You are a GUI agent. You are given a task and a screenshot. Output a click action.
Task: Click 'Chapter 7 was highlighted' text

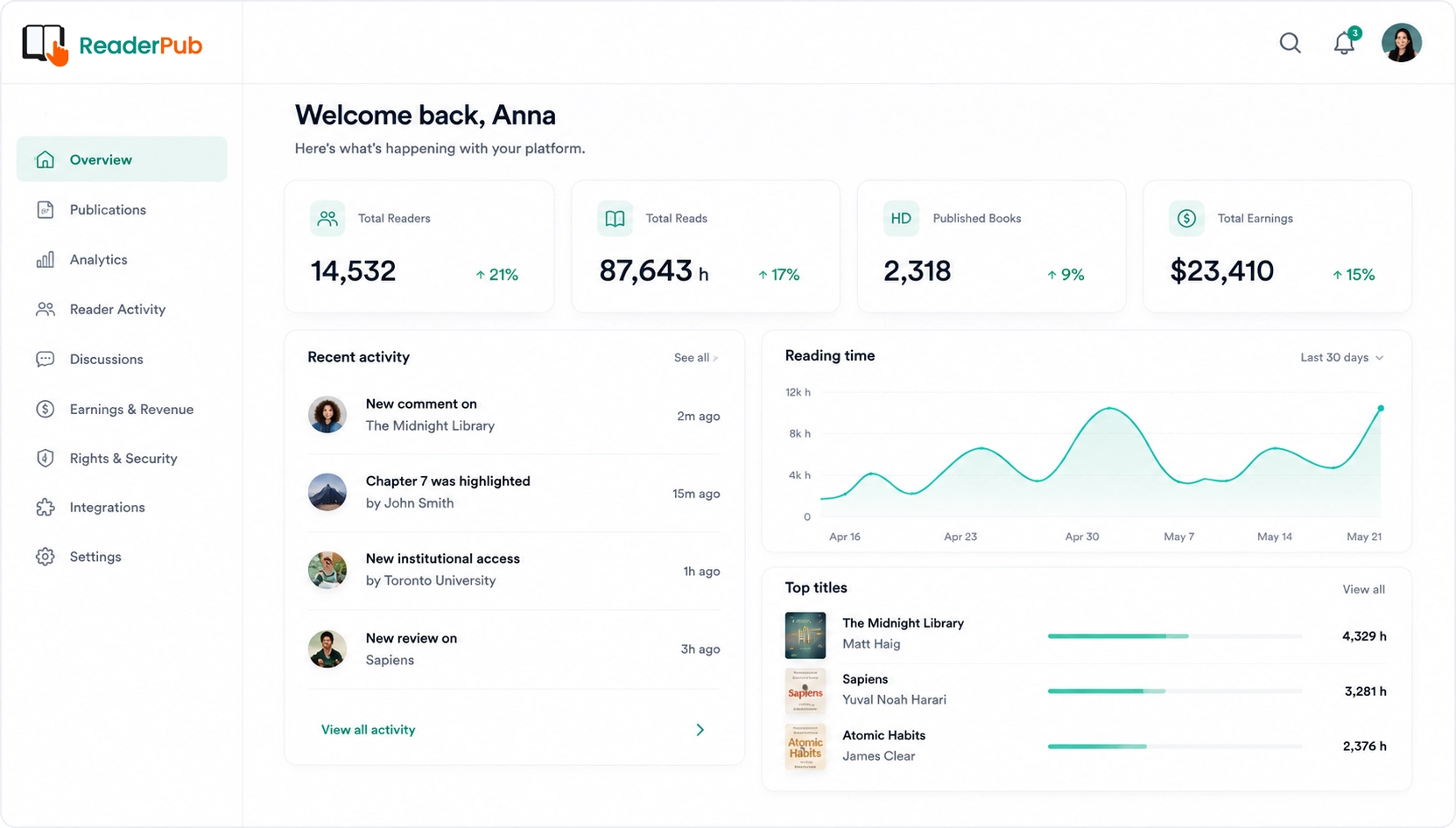point(447,481)
